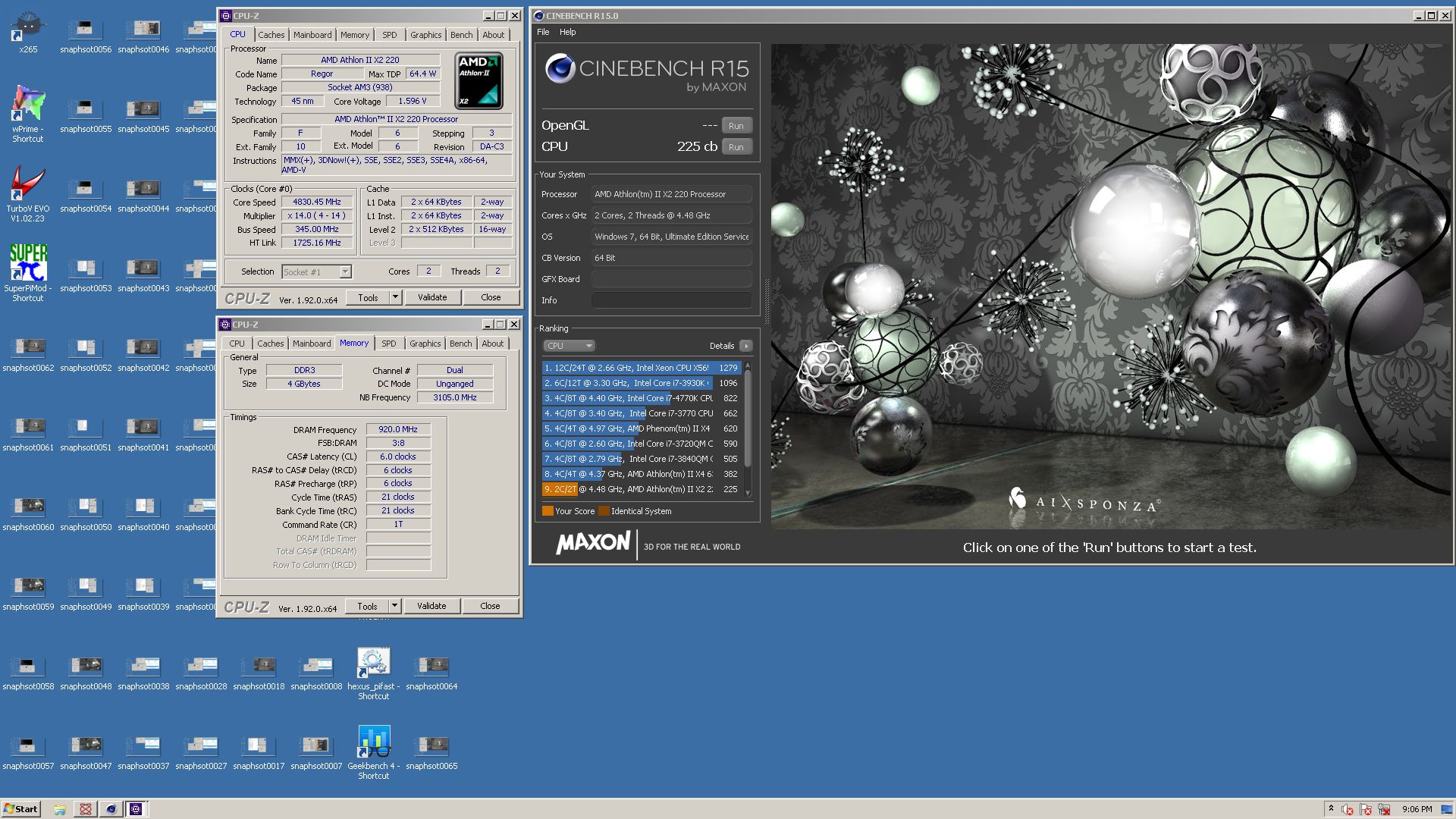Click the Your Score orange legend swatch
The height and width of the screenshot is (819, 1456).
[548, 511]
